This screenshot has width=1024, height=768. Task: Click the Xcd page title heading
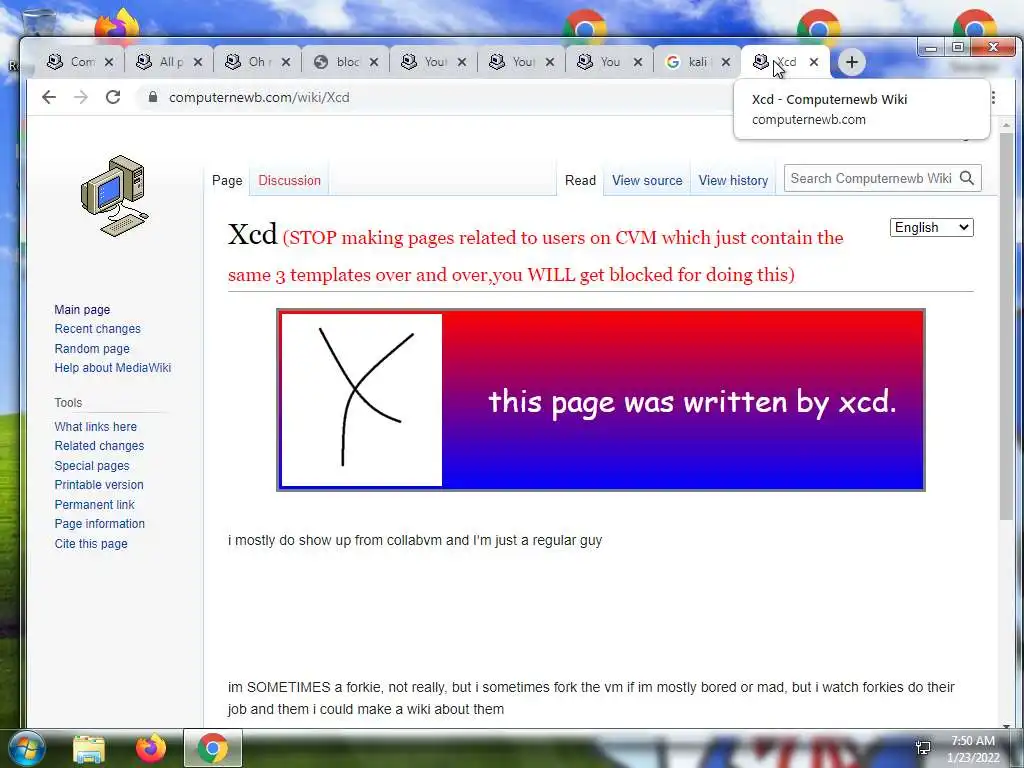pyautogui.click(x=252, y=234)
